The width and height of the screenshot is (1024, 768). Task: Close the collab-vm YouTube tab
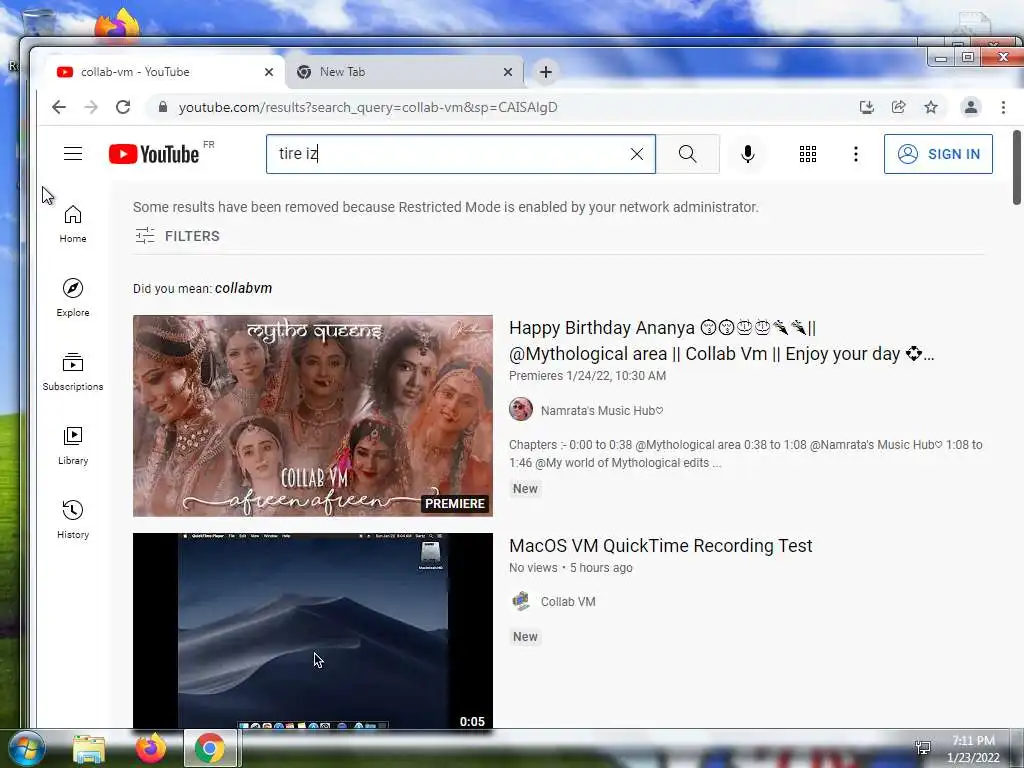pyautogui.click(x=268, y=72)
